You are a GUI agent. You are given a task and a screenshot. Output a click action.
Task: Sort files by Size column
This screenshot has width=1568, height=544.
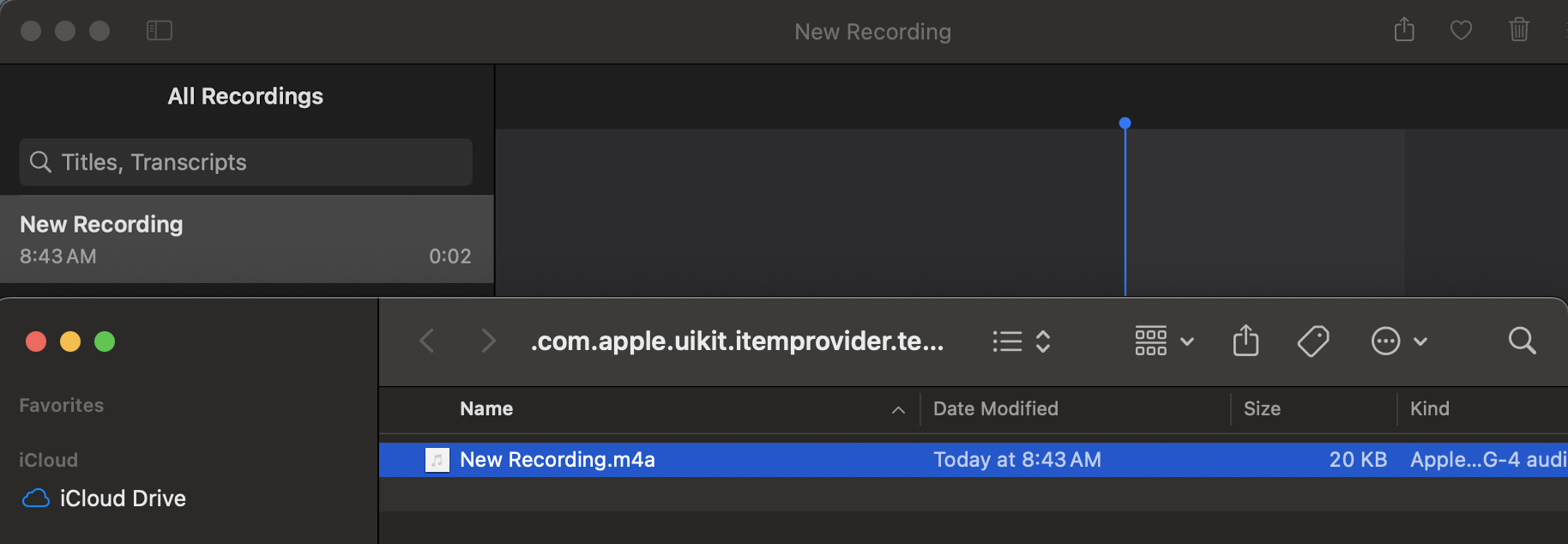tap(1262, 409)
